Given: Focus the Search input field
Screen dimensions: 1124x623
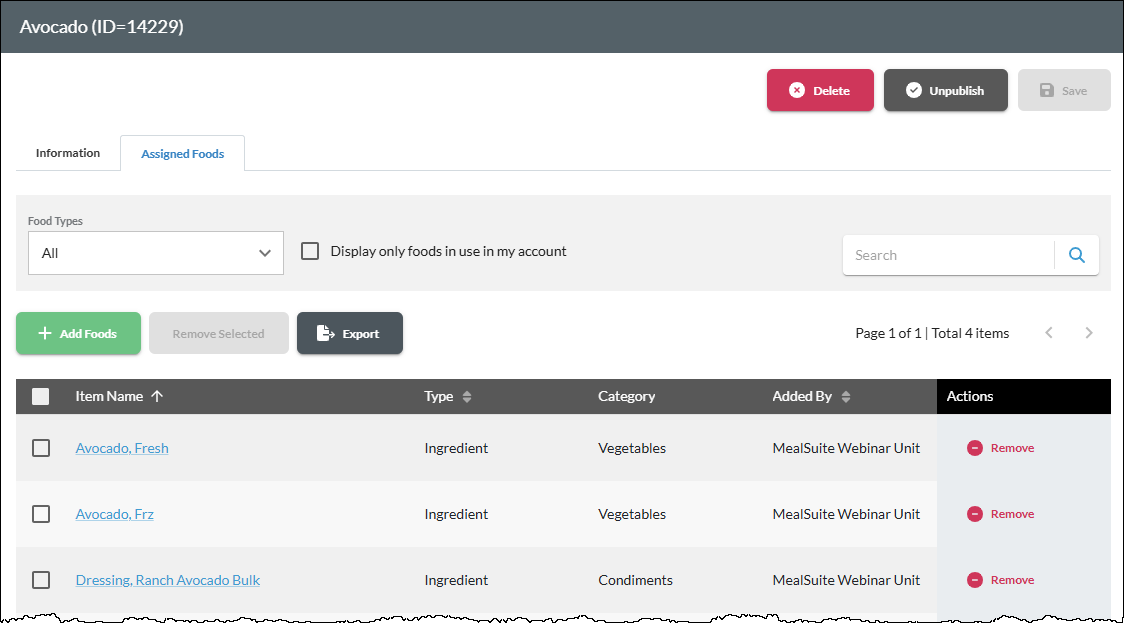Looking at the screenshot, I should [x=948, y=255].
